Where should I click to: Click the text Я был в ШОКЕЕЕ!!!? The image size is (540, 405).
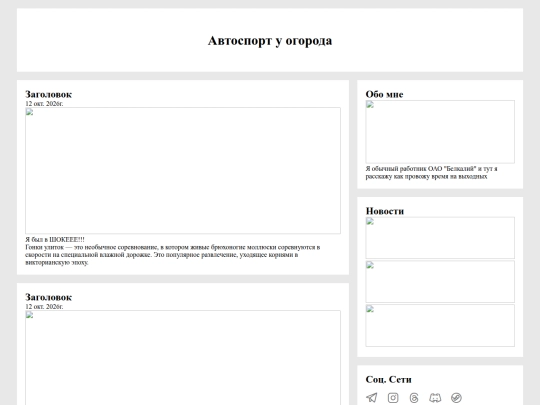(55, 239)
